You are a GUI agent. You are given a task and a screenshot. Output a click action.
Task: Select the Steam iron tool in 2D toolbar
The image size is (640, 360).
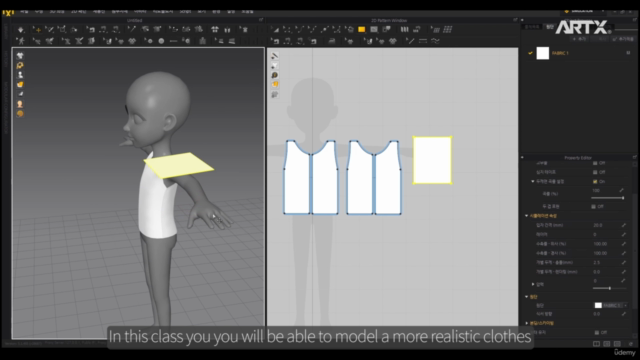[x=332, y=41]
